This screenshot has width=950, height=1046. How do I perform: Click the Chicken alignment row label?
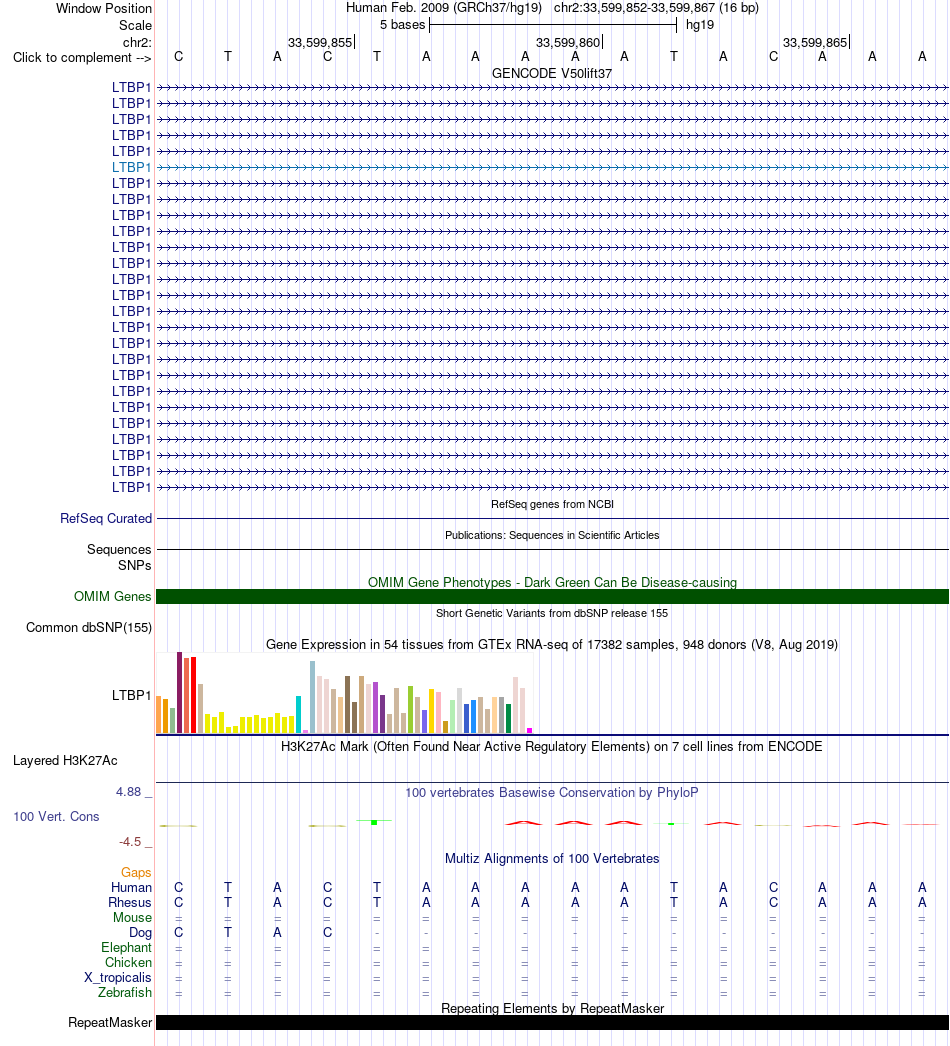tap(128, 963)
